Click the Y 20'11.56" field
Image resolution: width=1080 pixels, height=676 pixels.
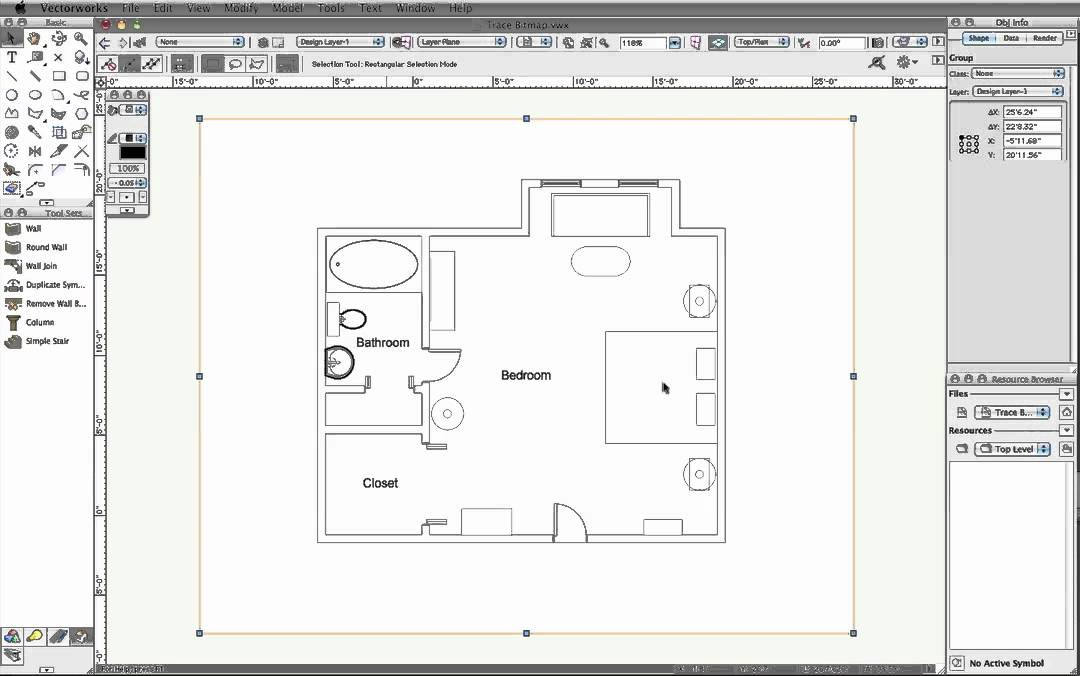coord(1032,155)
